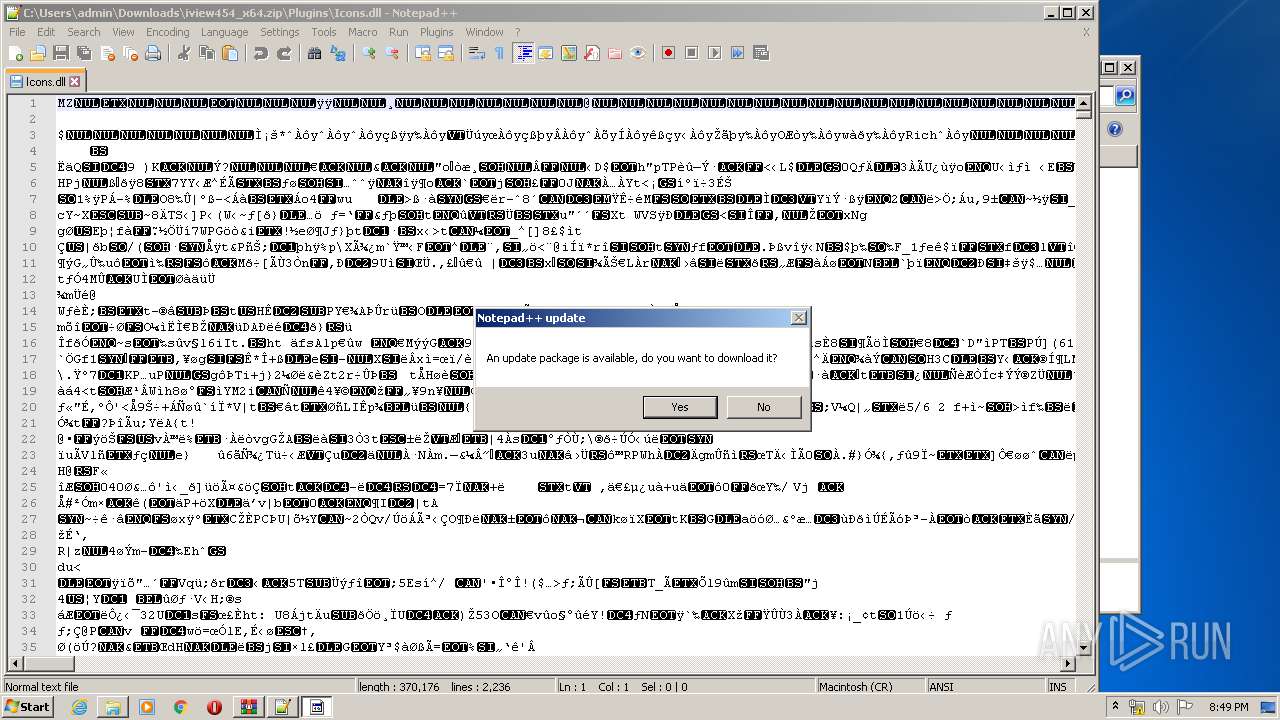Click the Macintosh (CR) line ending status field
The width and height of the screenshot is (1280, 720).
pyautogui.click(x=870, y=687)
